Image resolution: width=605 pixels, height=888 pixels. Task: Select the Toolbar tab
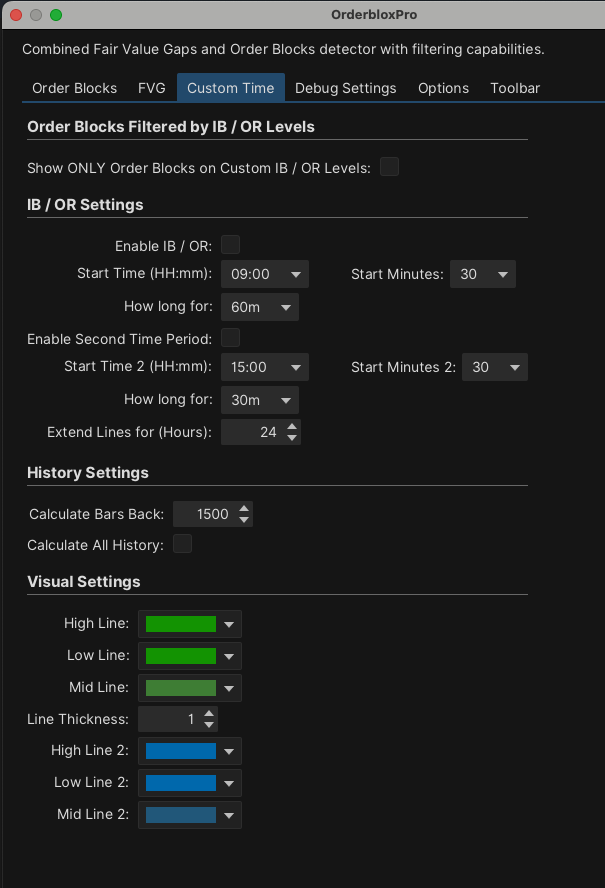tap(515, 88)
